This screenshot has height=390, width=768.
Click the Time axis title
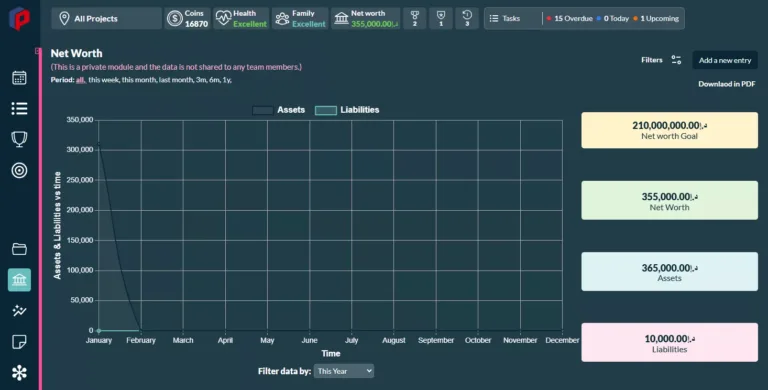tap(331, 353)
